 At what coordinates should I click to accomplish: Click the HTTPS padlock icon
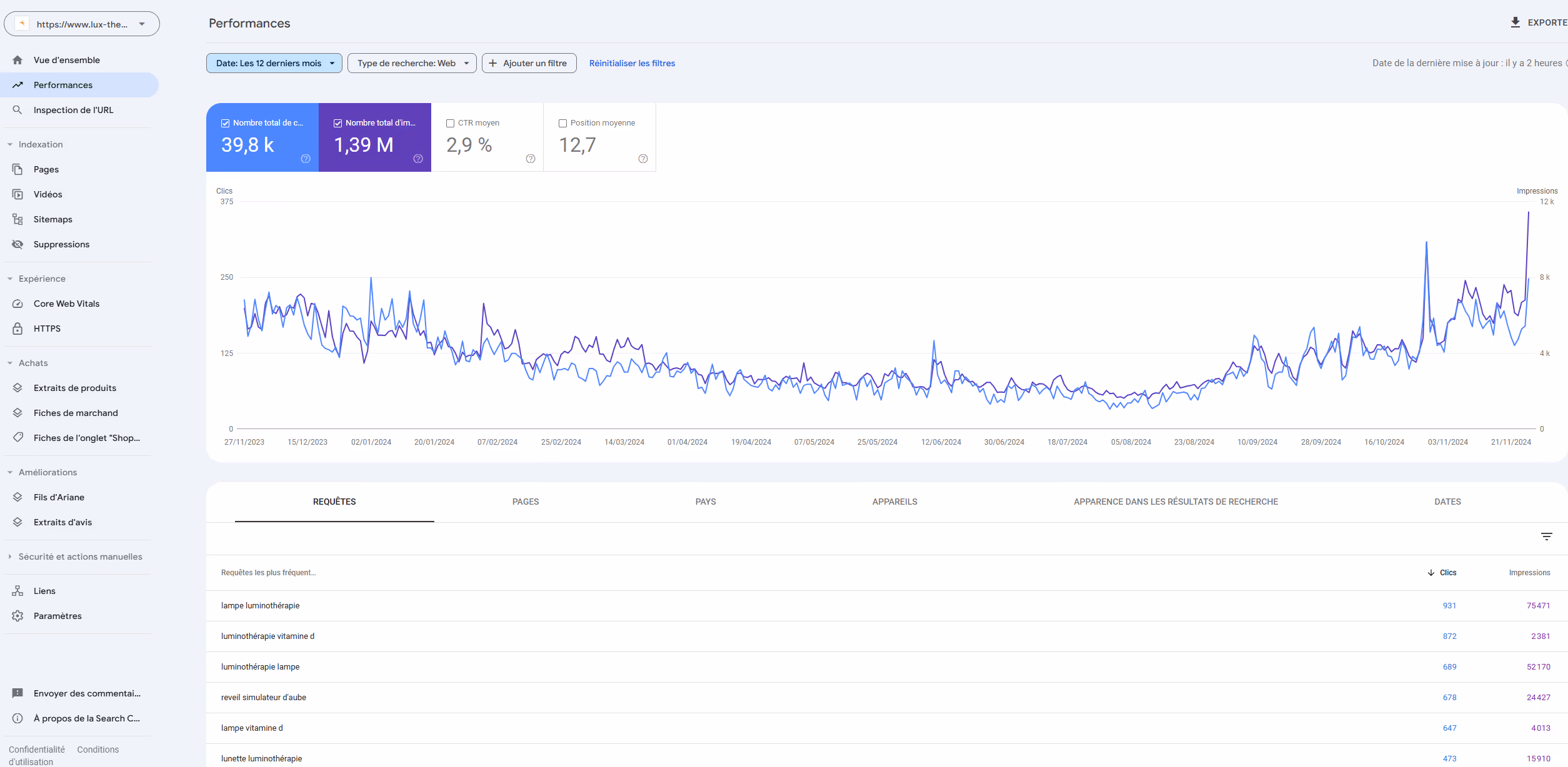[17, 329]
